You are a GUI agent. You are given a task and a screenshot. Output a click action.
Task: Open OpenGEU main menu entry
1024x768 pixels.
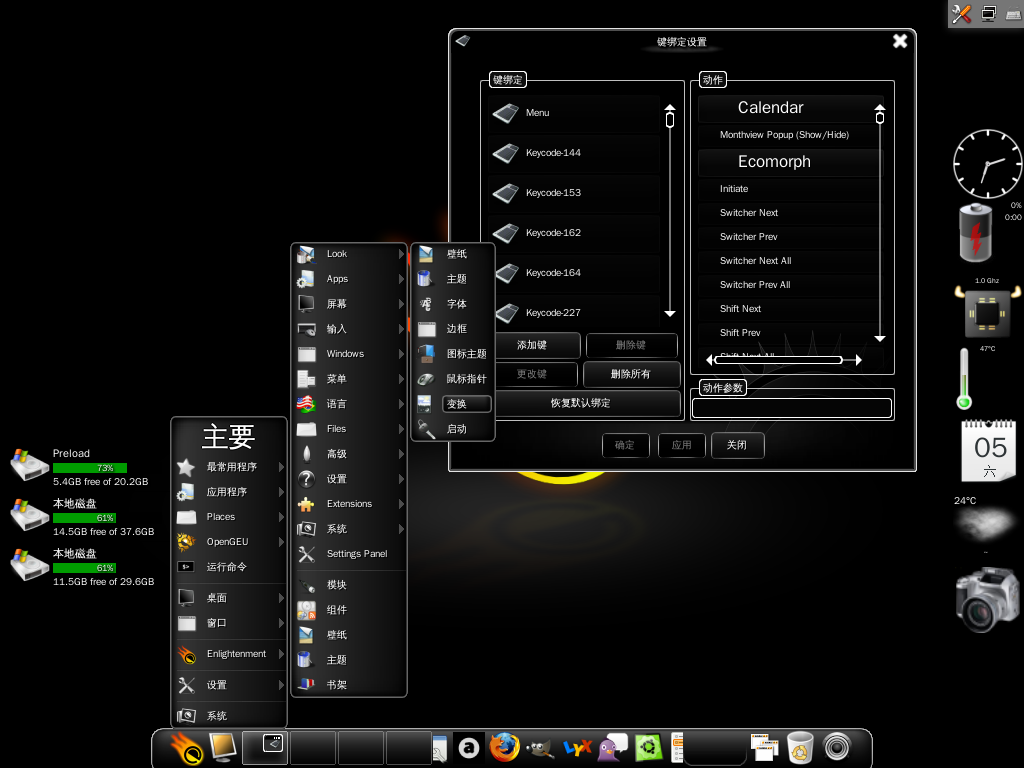(229, 541)
